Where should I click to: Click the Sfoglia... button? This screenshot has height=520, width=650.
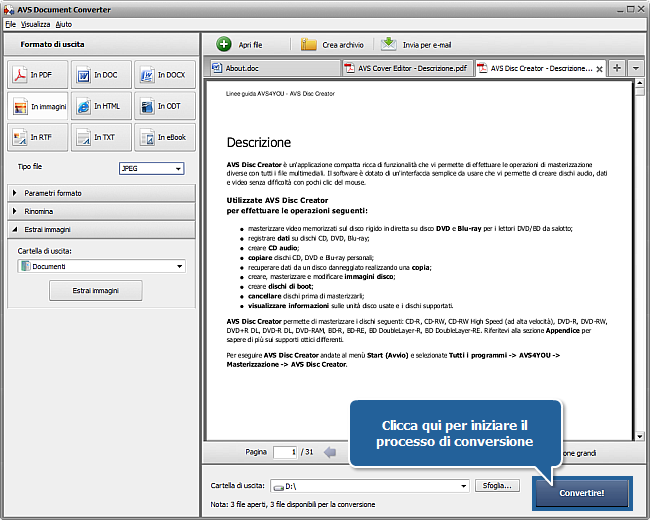(x=497, y=486)
